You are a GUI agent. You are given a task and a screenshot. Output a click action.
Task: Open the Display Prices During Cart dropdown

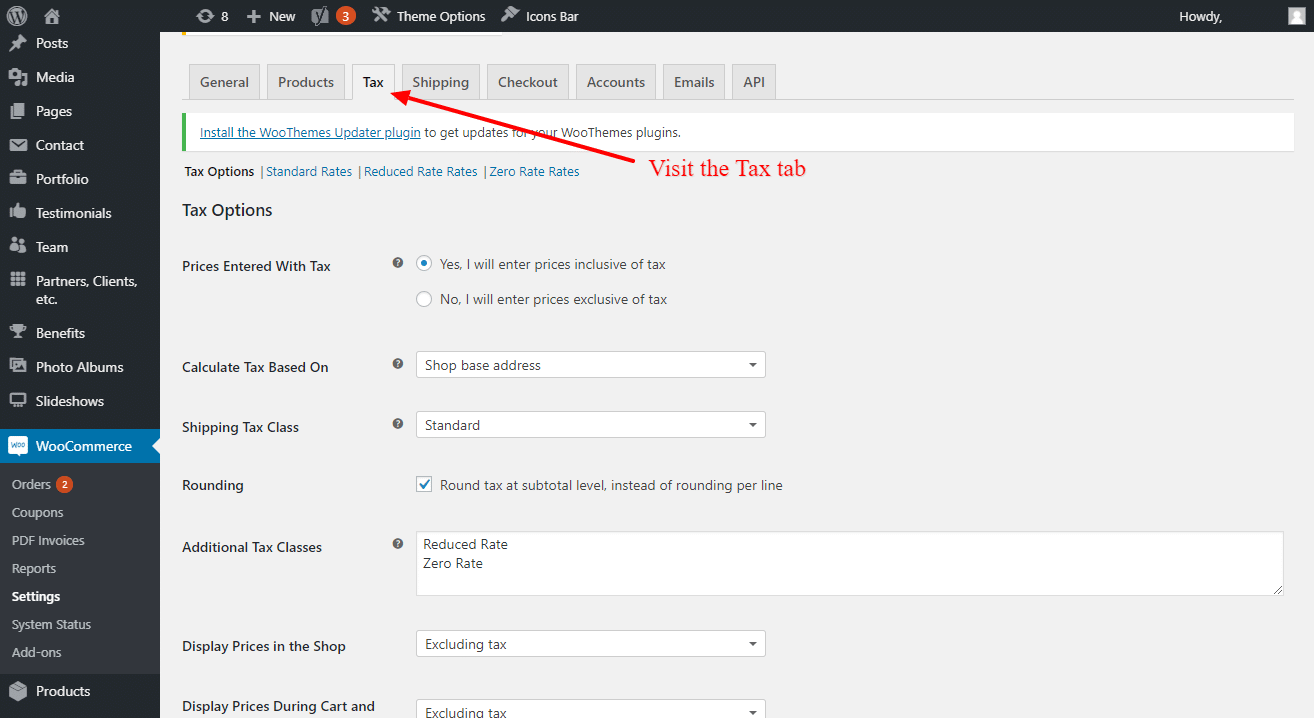coord(591,709)
